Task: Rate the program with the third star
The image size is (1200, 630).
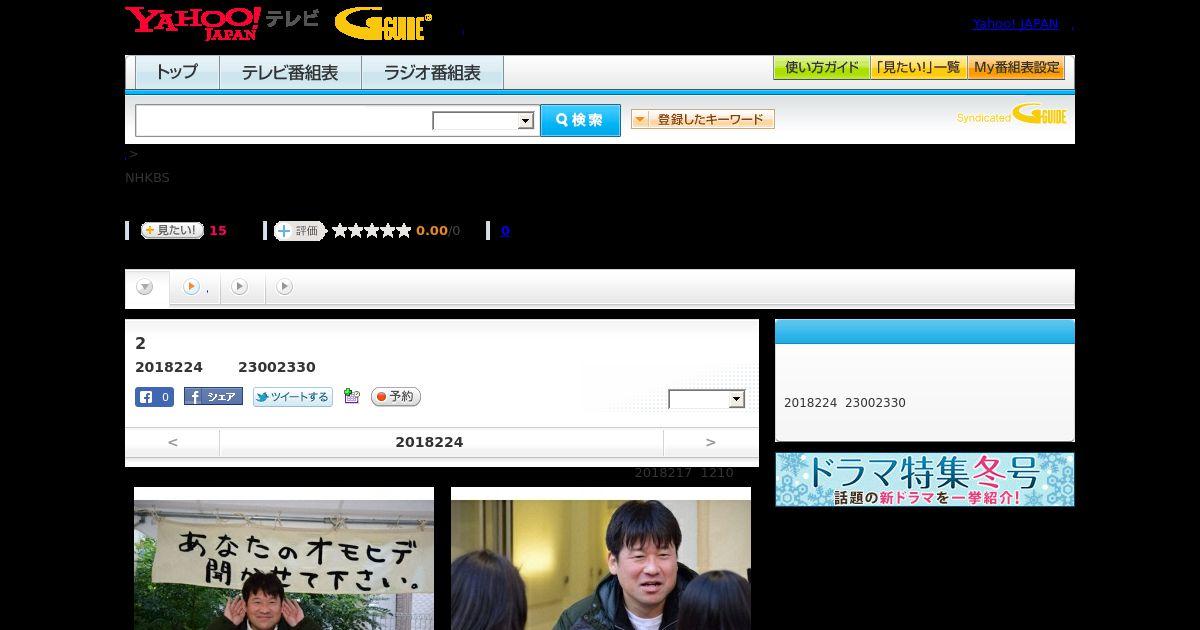Action: click(x=372, y=231)
